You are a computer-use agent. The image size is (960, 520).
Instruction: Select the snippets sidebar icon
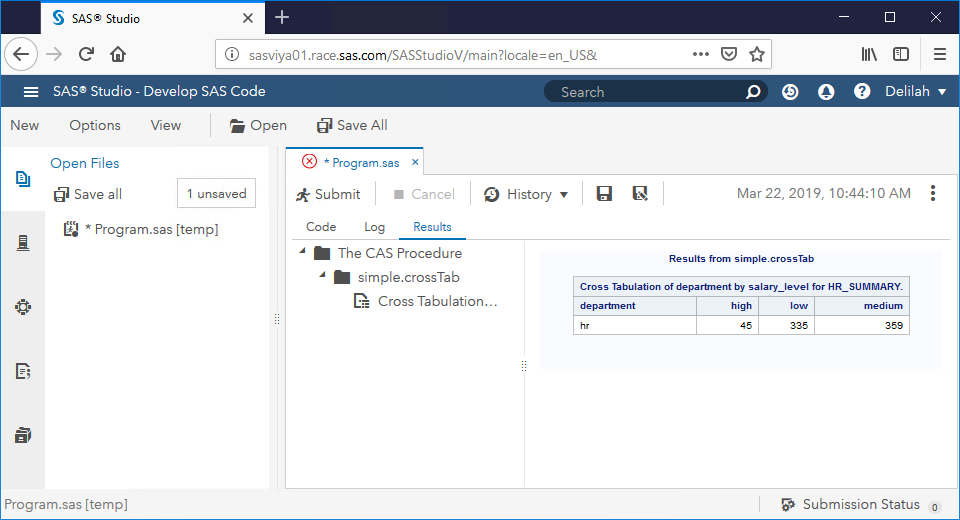click(23, 371)
